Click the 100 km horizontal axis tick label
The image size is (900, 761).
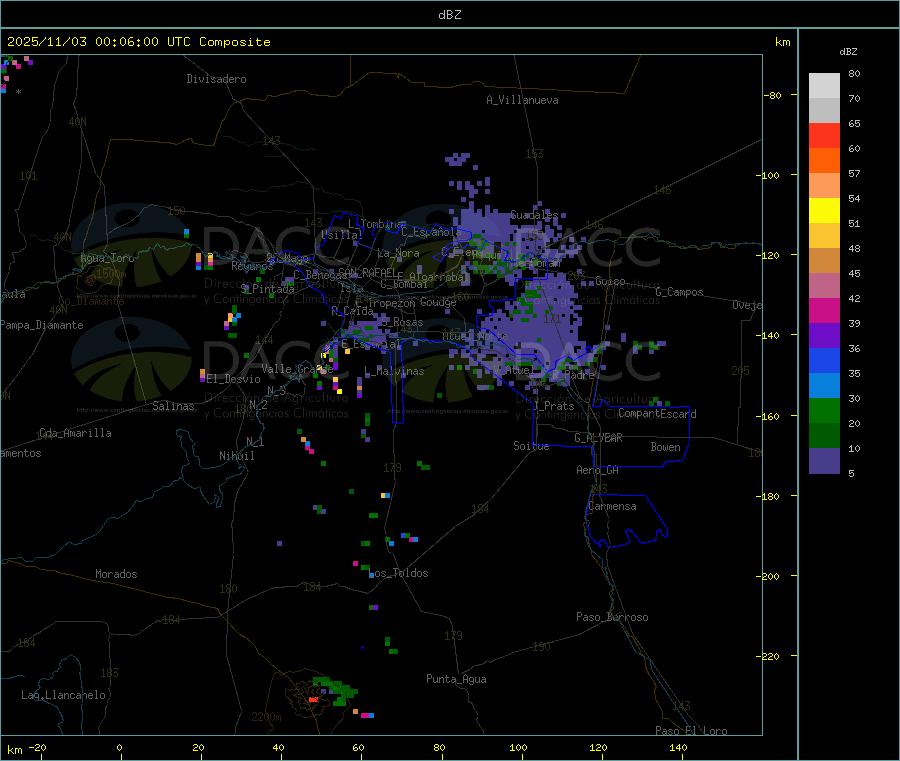[x=518, y=747]
